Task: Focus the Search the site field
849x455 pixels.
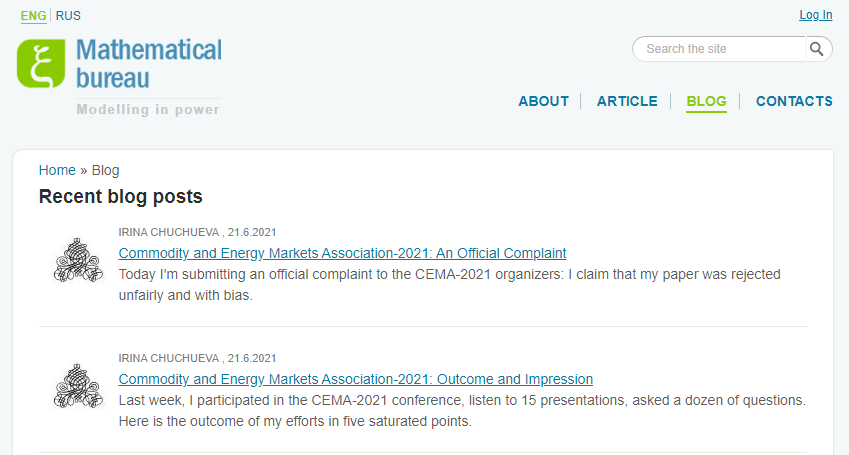Action: tap(719, 49)
